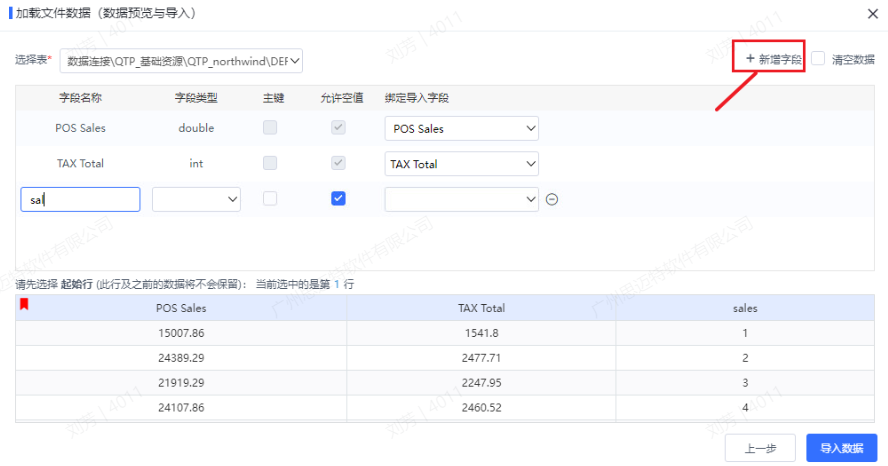Toggle primary key for POS Sales
This screenshot has width=888, height=466.
click(270, 127)
